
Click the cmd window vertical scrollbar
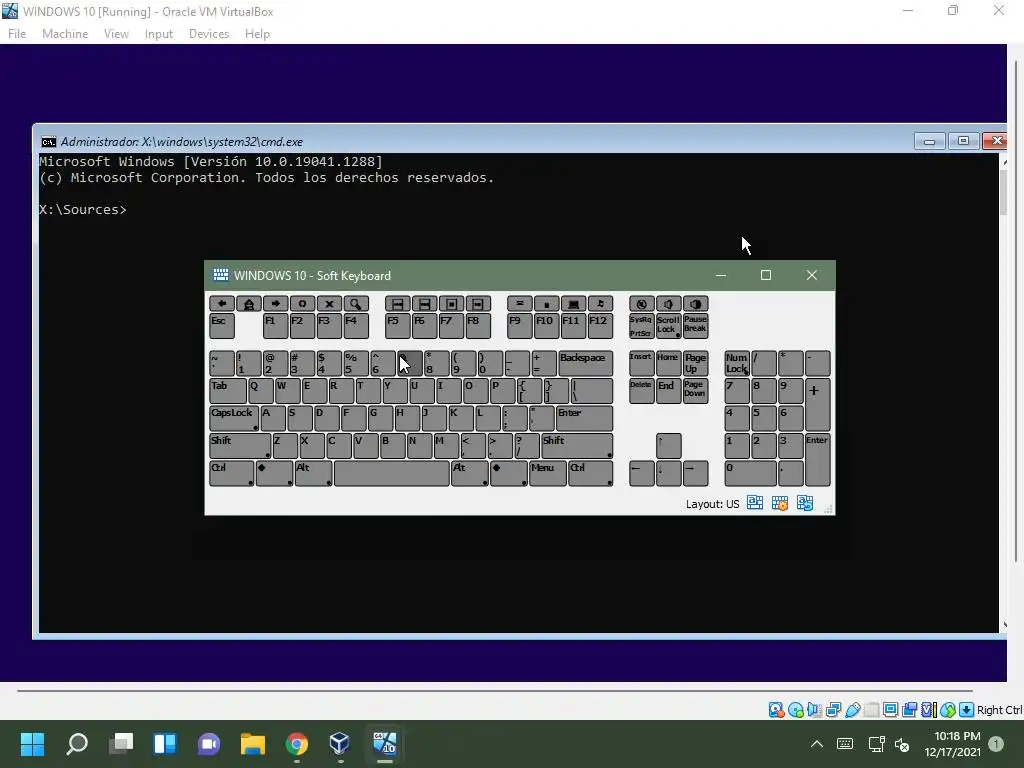[x=1003, y=392]
